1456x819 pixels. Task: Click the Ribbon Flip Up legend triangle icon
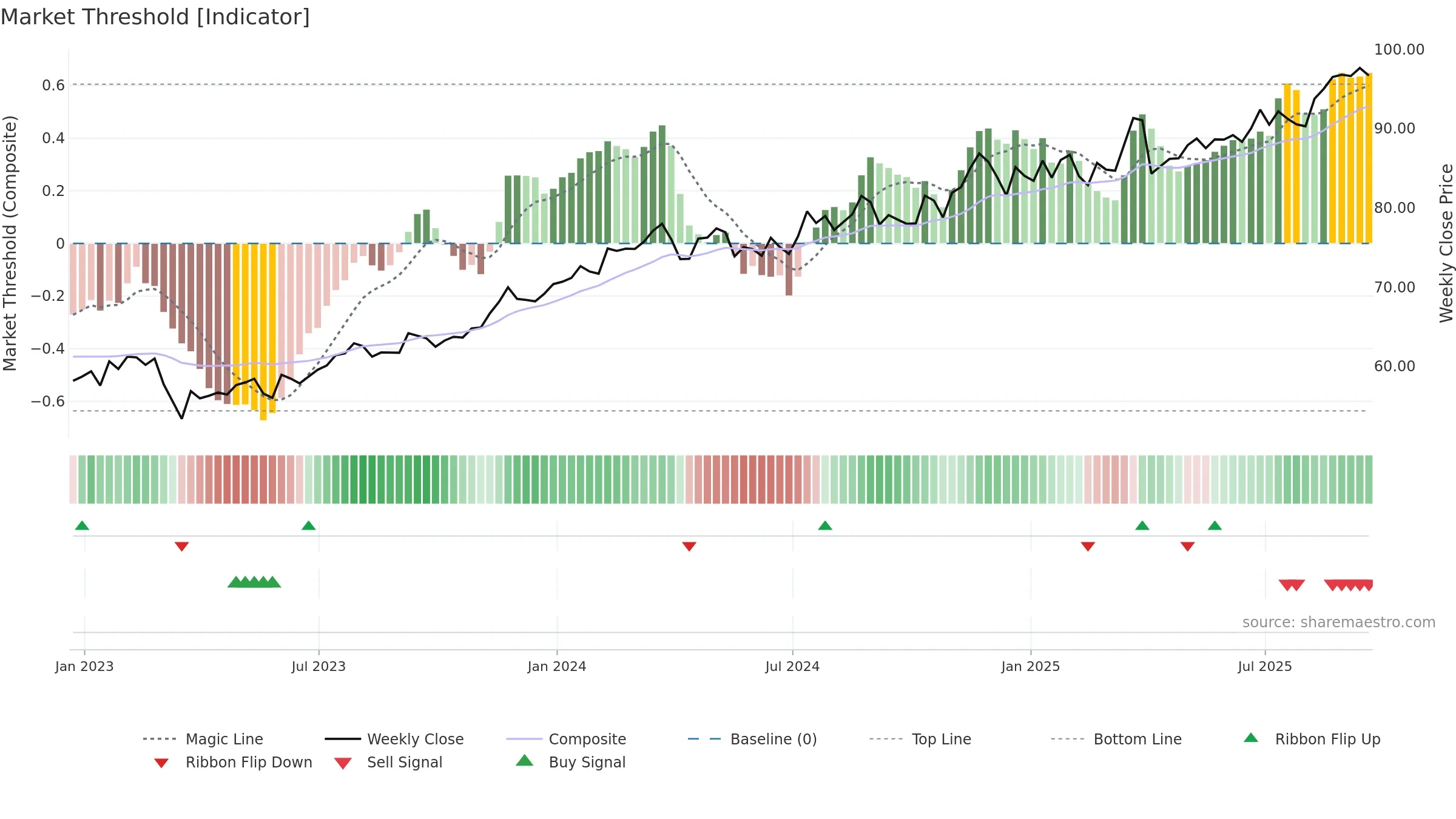1251,738
